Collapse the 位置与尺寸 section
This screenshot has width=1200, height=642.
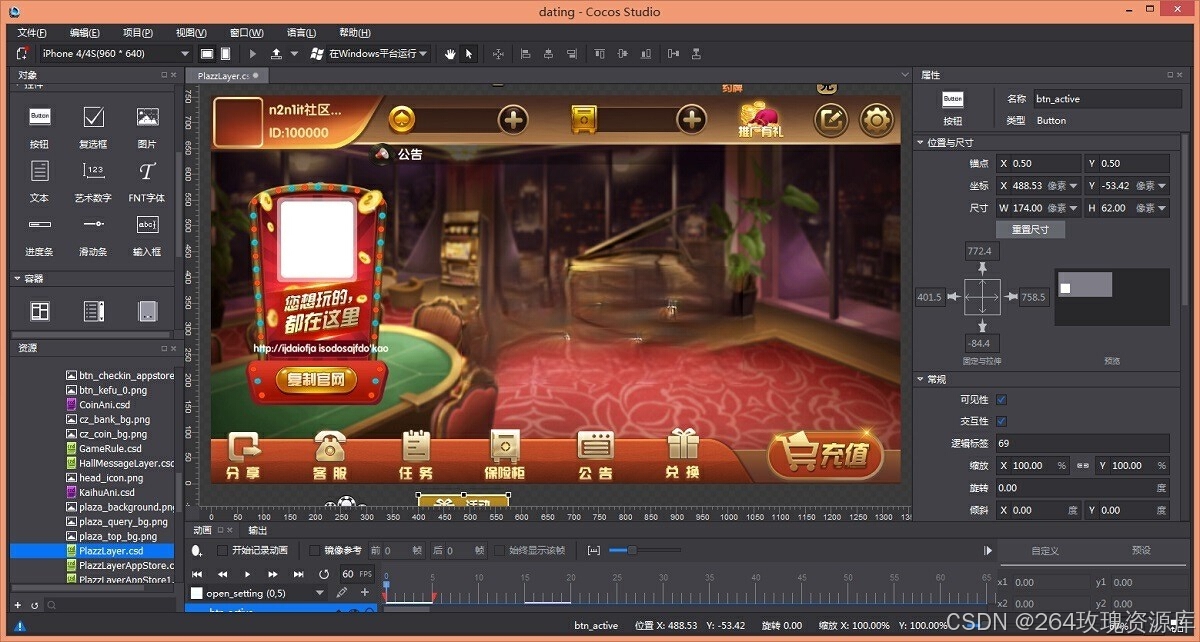tap(921, 143)
